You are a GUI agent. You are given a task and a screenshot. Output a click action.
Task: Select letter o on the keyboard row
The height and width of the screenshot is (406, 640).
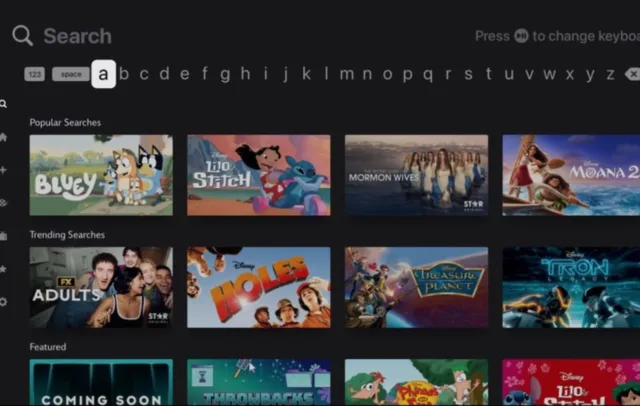[x=387, y=75]
